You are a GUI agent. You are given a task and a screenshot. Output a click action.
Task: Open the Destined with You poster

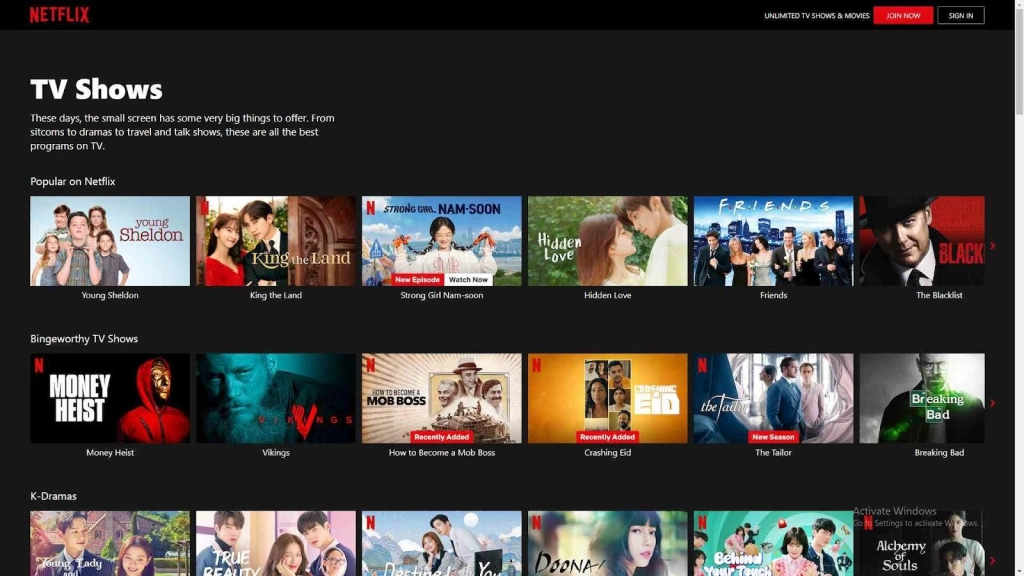(441, 543)
